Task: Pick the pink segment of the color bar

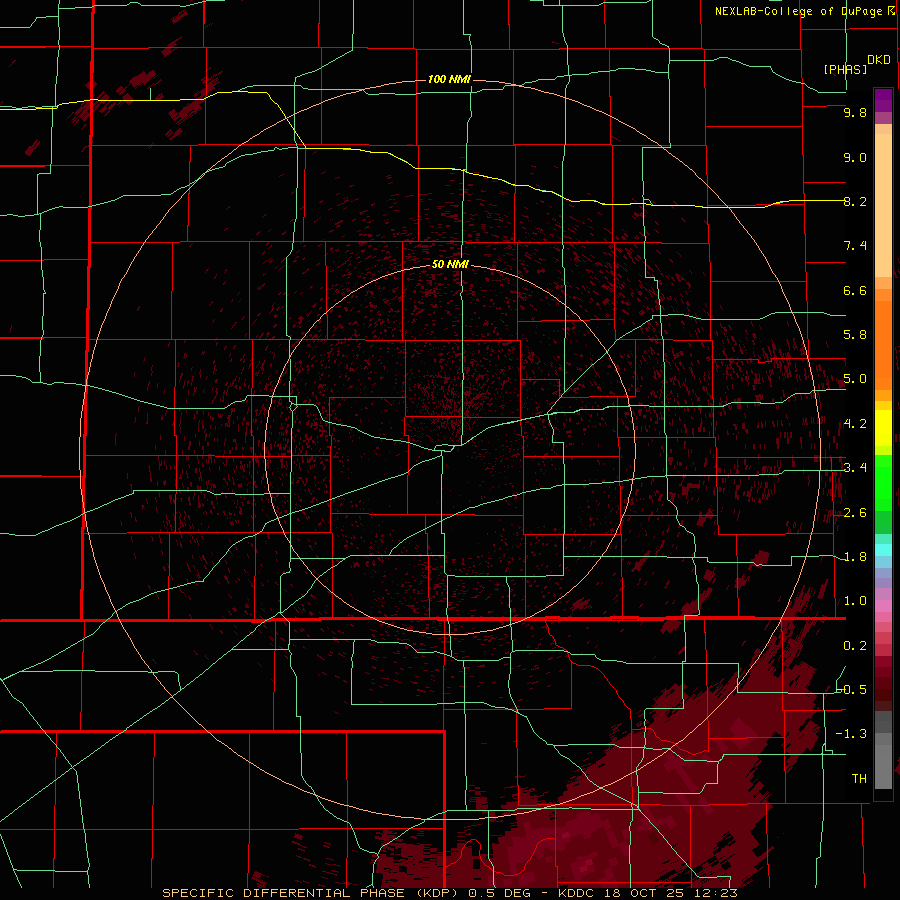Action: [x=883, y=606]
